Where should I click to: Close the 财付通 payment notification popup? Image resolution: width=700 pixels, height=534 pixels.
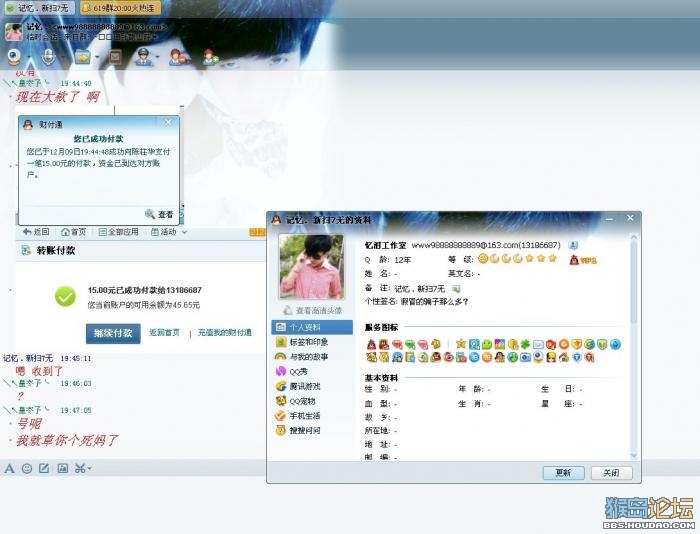click(x=168, y=122)
